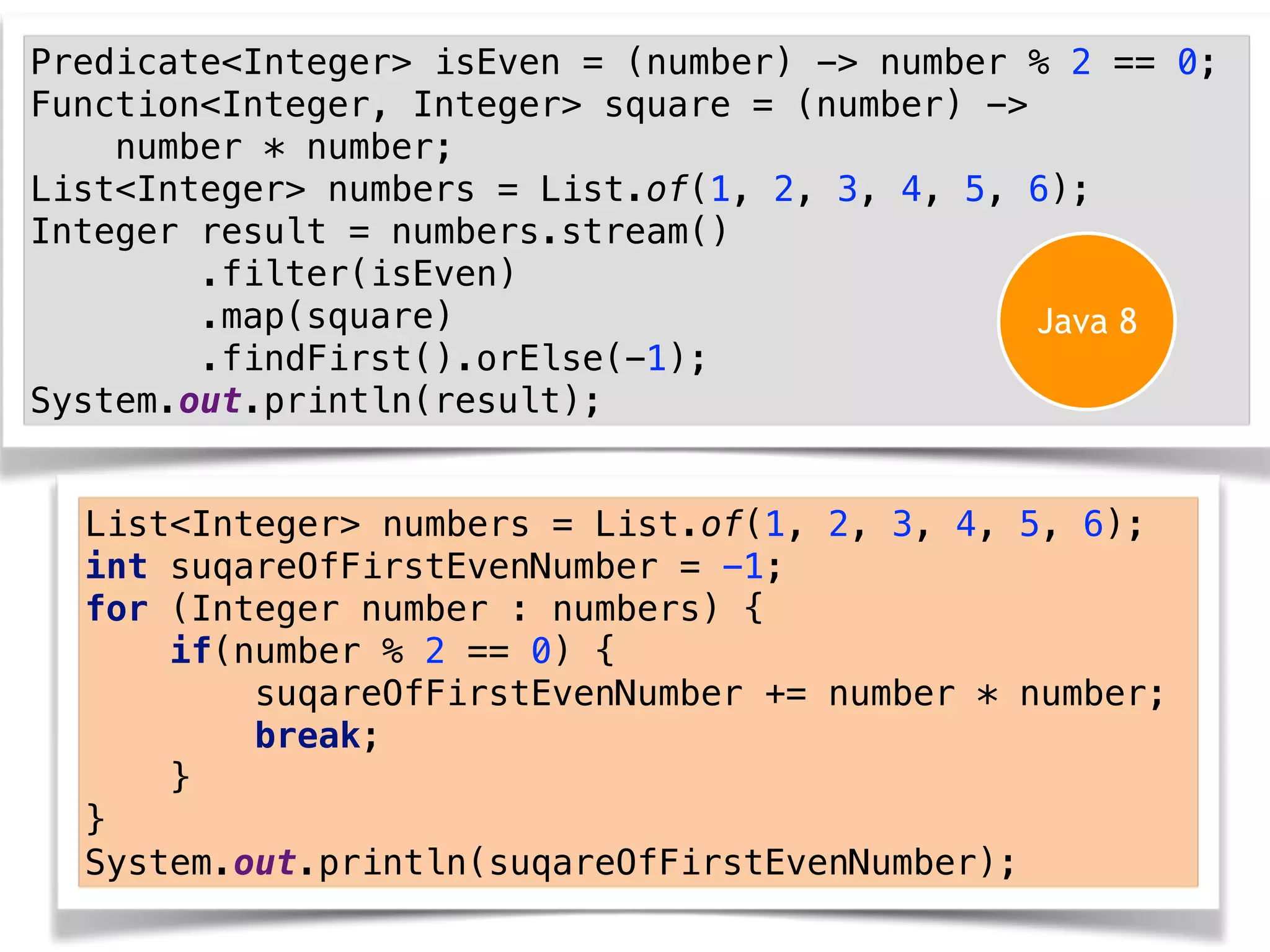Click the continuation line 'number * number;' in the top block
The width and height of the screenshot is (1270, 952).
pyautogui.click(x=283, y=148)
